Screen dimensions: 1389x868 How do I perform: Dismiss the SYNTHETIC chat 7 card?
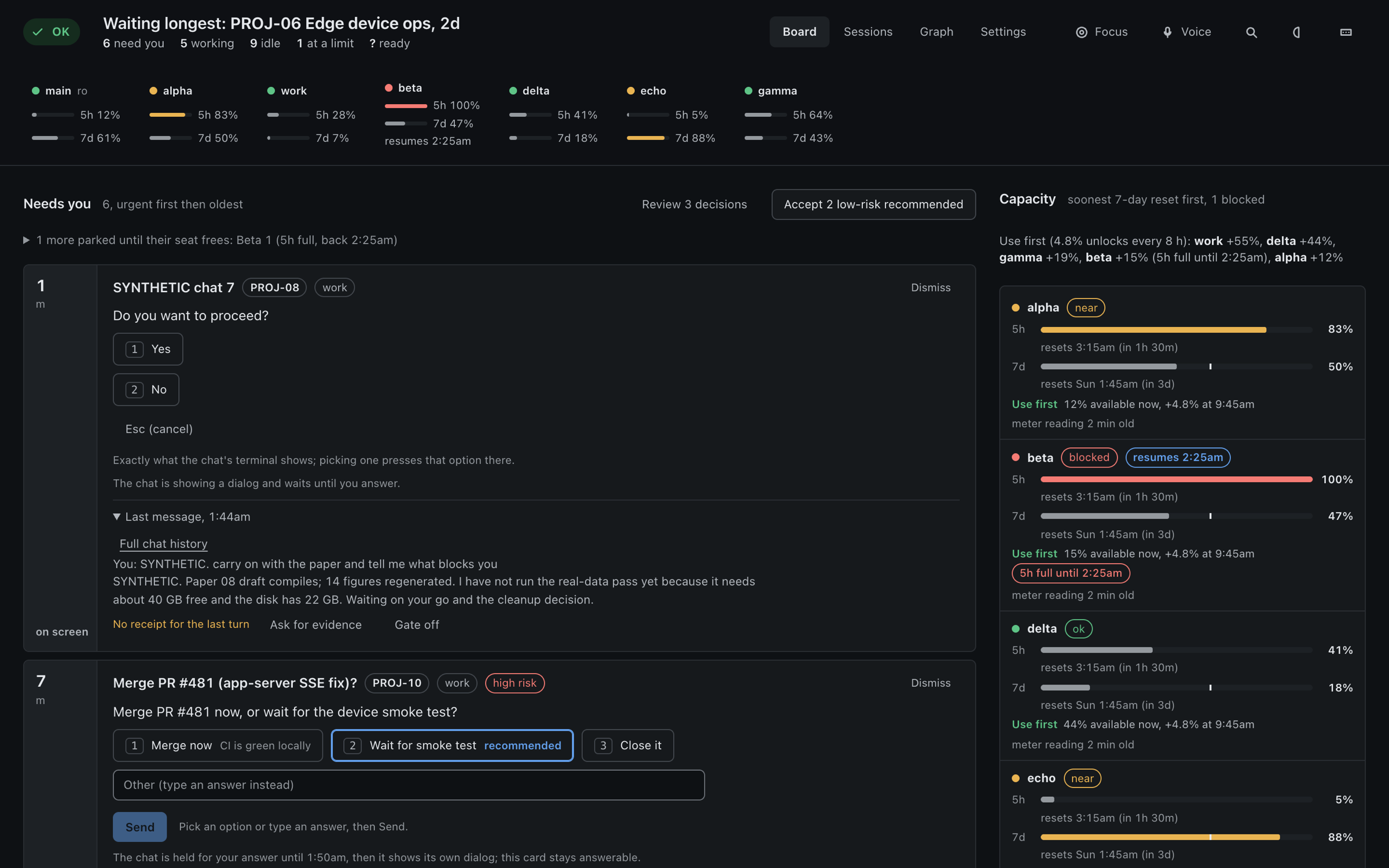(x=931, y=288)
